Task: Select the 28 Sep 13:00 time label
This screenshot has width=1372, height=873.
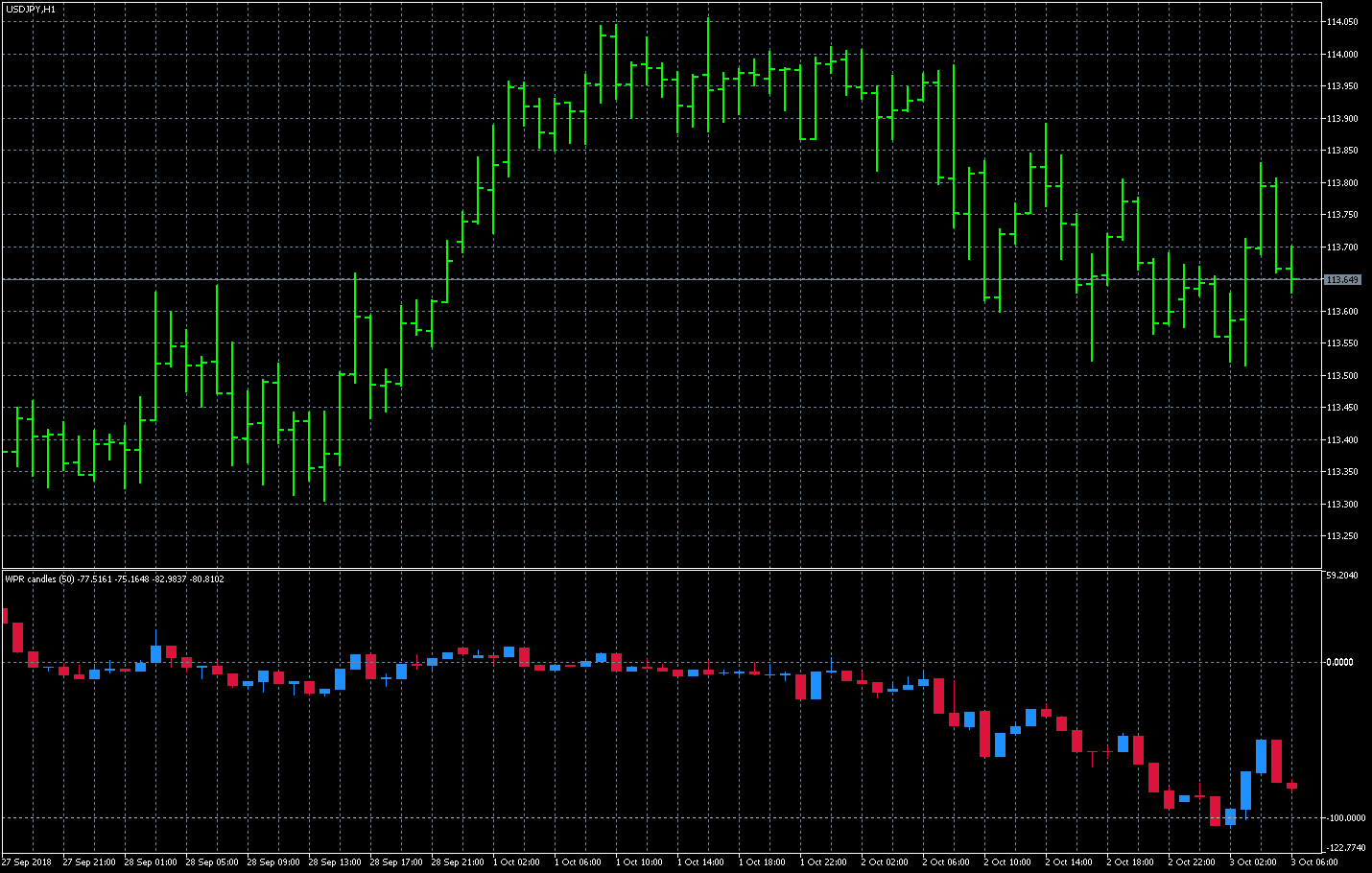Action: 336,861
